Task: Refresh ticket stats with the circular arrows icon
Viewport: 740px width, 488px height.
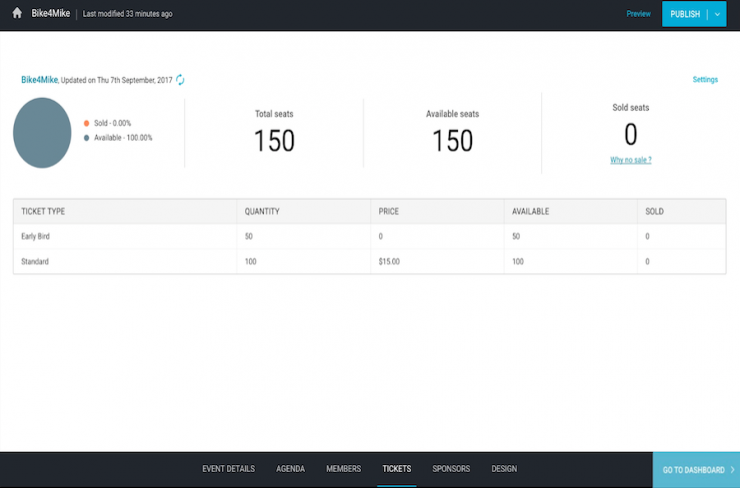Action: click(x=180, y=80)
